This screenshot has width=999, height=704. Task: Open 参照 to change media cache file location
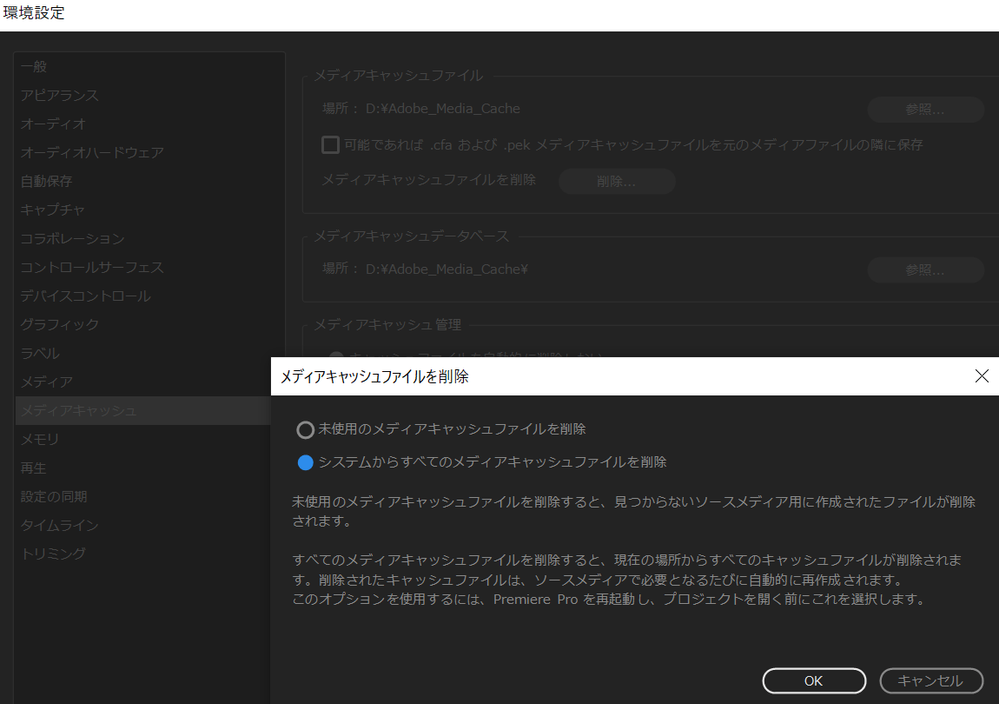tap(924, 108)
